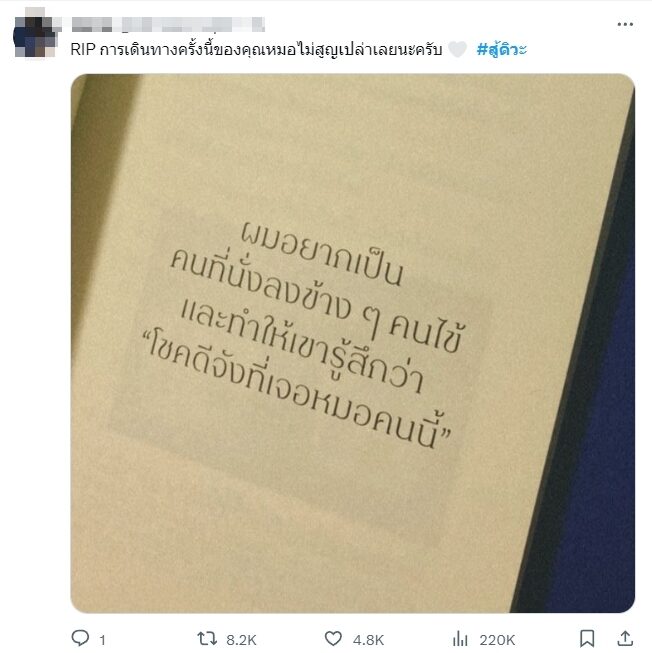
Task: Open the #สู้ดิวะ hashtag link
Action: click(x=502, y=50)
